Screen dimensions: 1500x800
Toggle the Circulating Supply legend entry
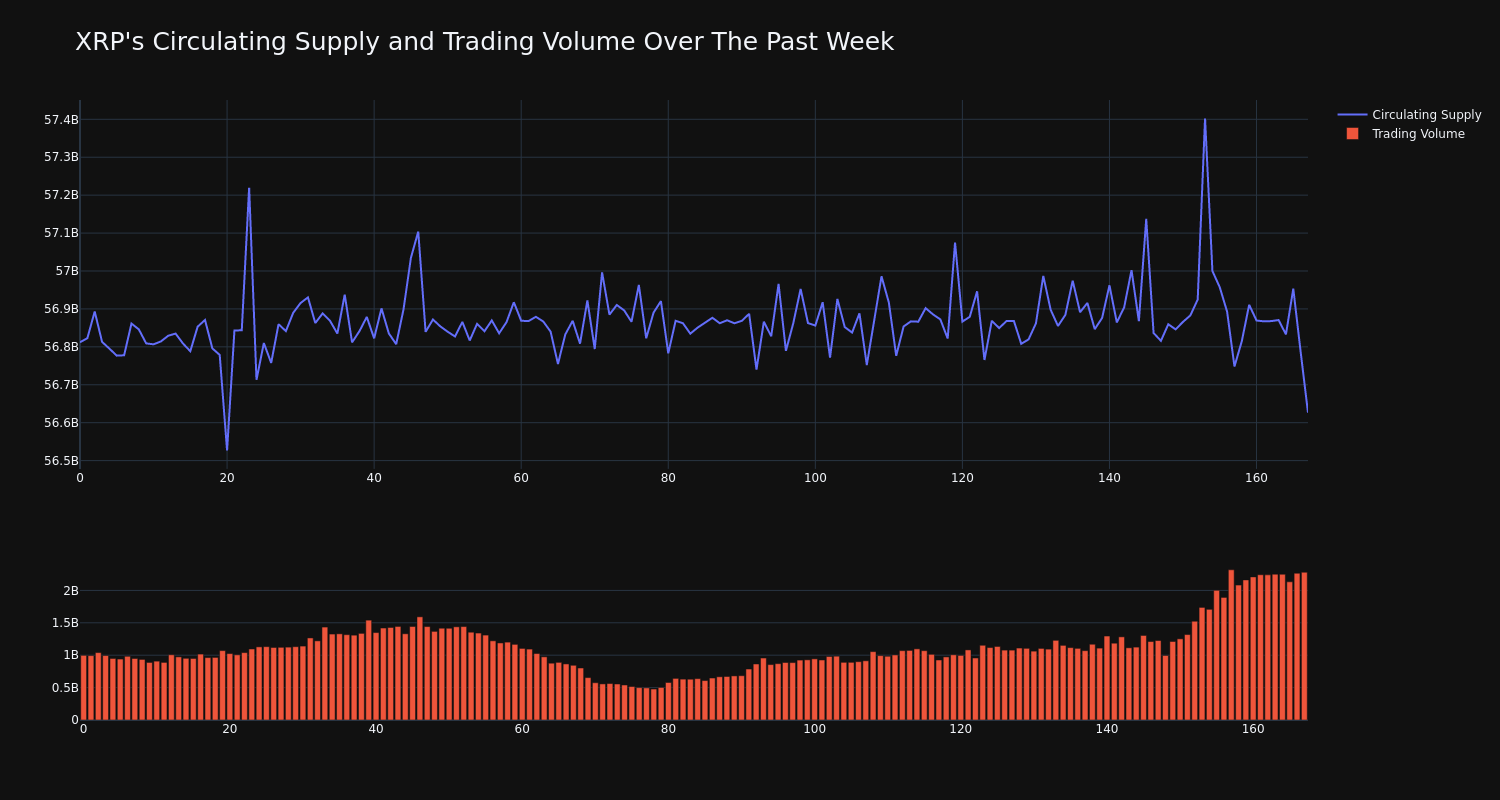tap(1409, 115)
